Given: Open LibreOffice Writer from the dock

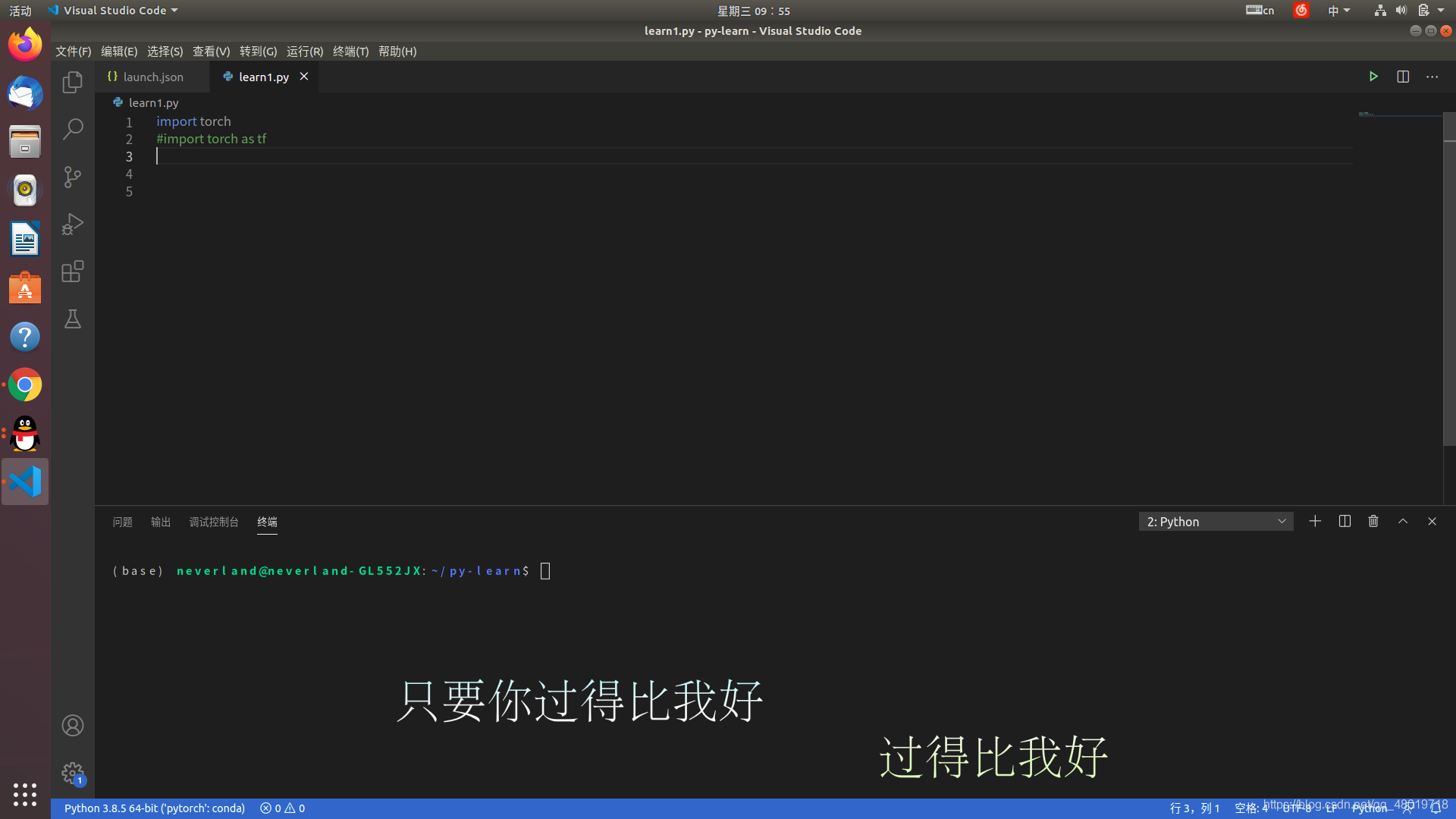Looking at the screenshot, I should [x=25, y=240].
